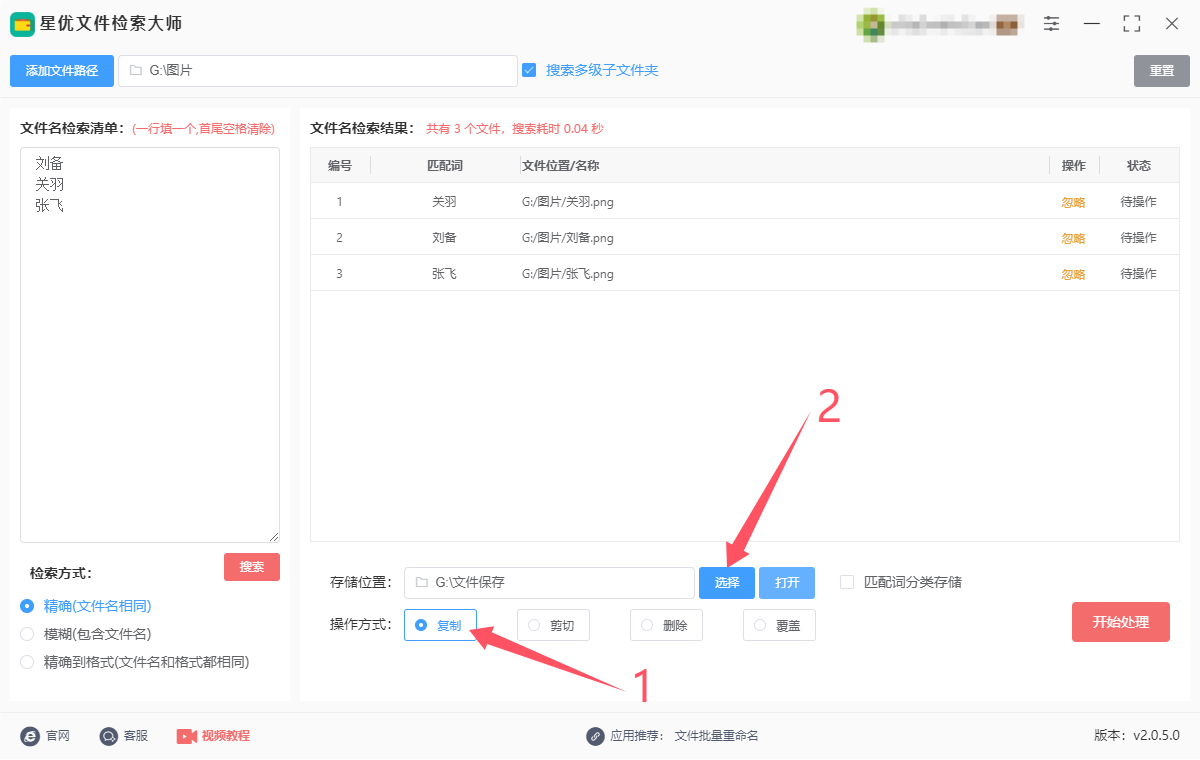Open the 客服 chat icon
The width and height of the screenshot is (1200, 760).
pyautogui.click(x=109, y=736)
